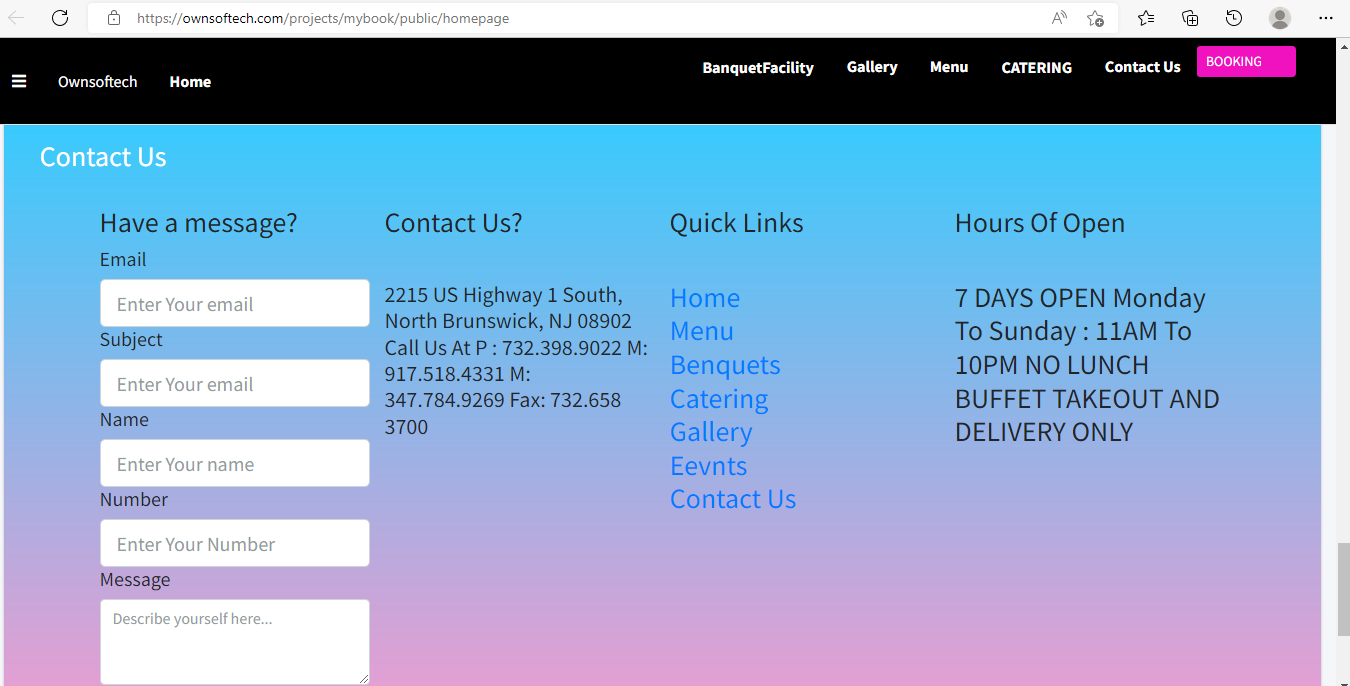Viewport: 1350px width, 686px height.
Task: Open browser History icon
Action: tap(1234, 18)
